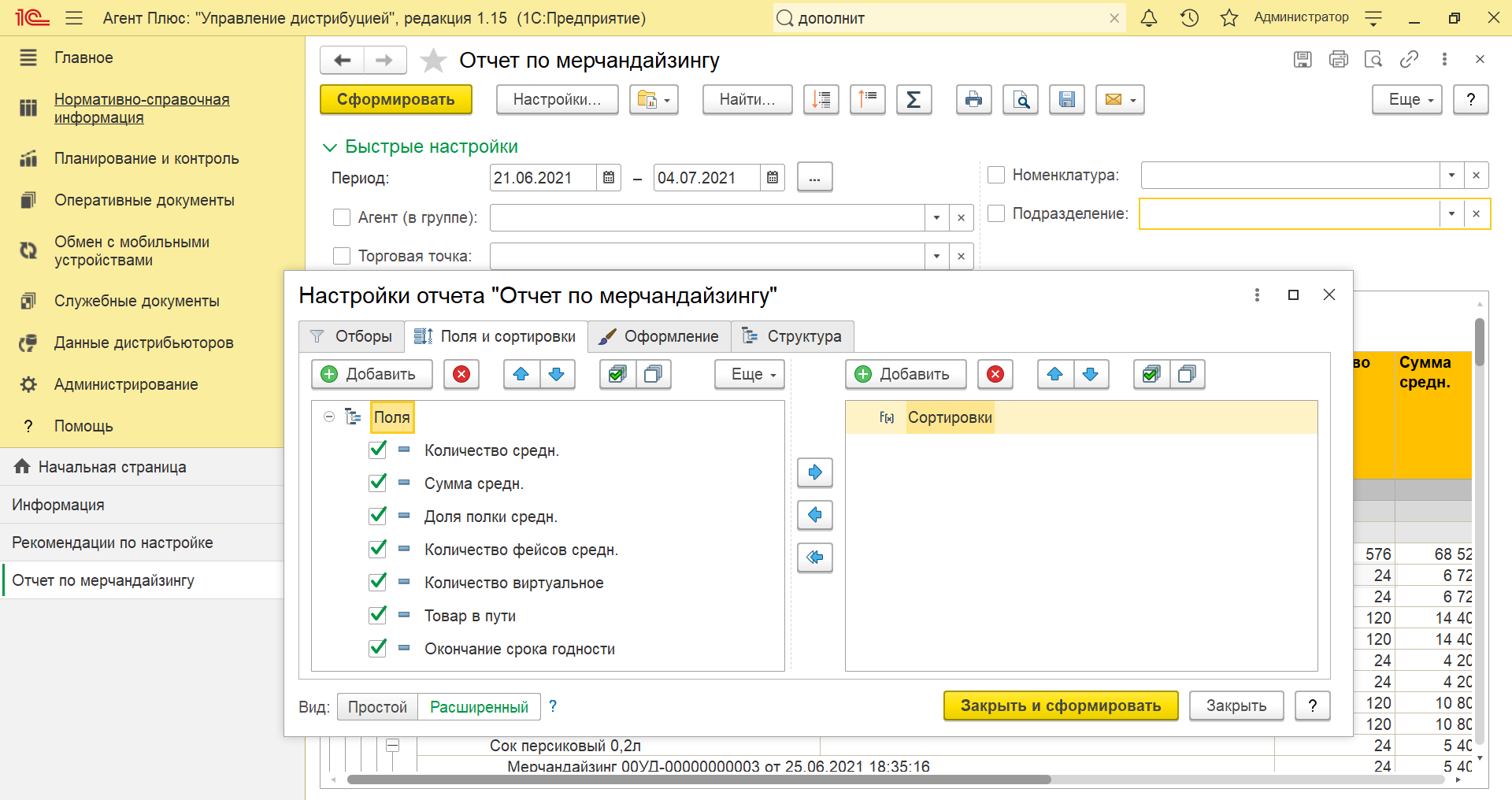Uncheck the Товар в пути field
The width and height of the screenshot is (1512, 800).
tap(378, 615)
